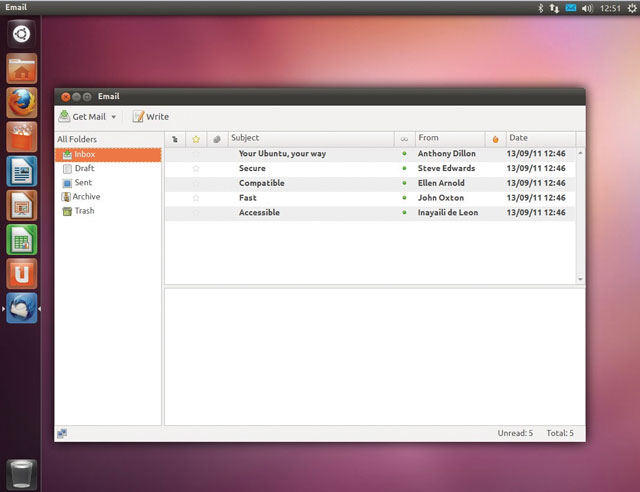Open the network indicator in top panel
The image size is (640, 492).
tap(554, 8)
